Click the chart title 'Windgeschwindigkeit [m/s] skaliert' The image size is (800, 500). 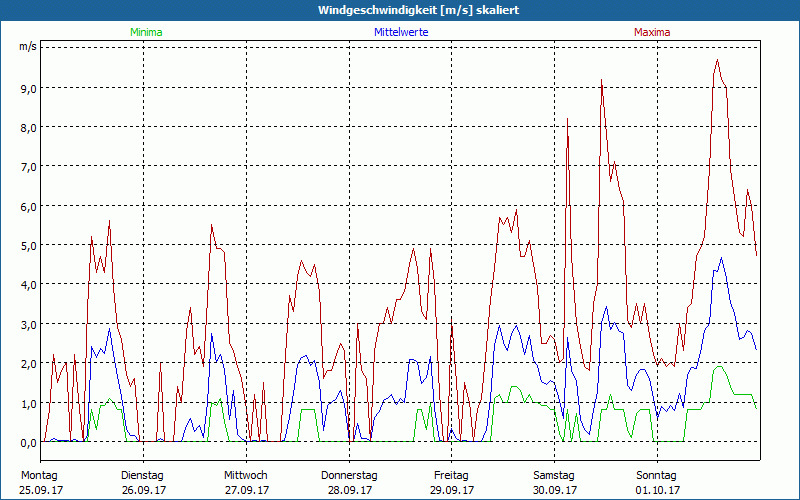click(x=418, y=10)
